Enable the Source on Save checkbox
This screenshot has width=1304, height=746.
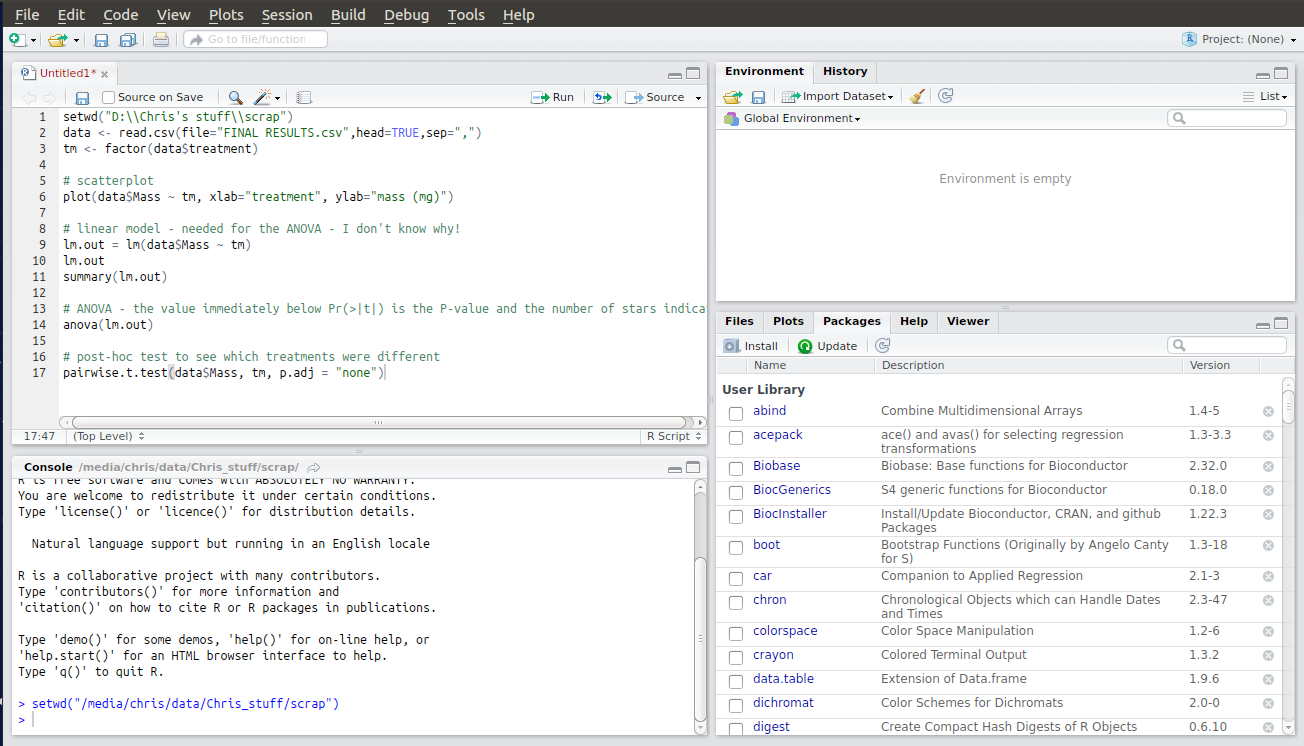(109, 97)
